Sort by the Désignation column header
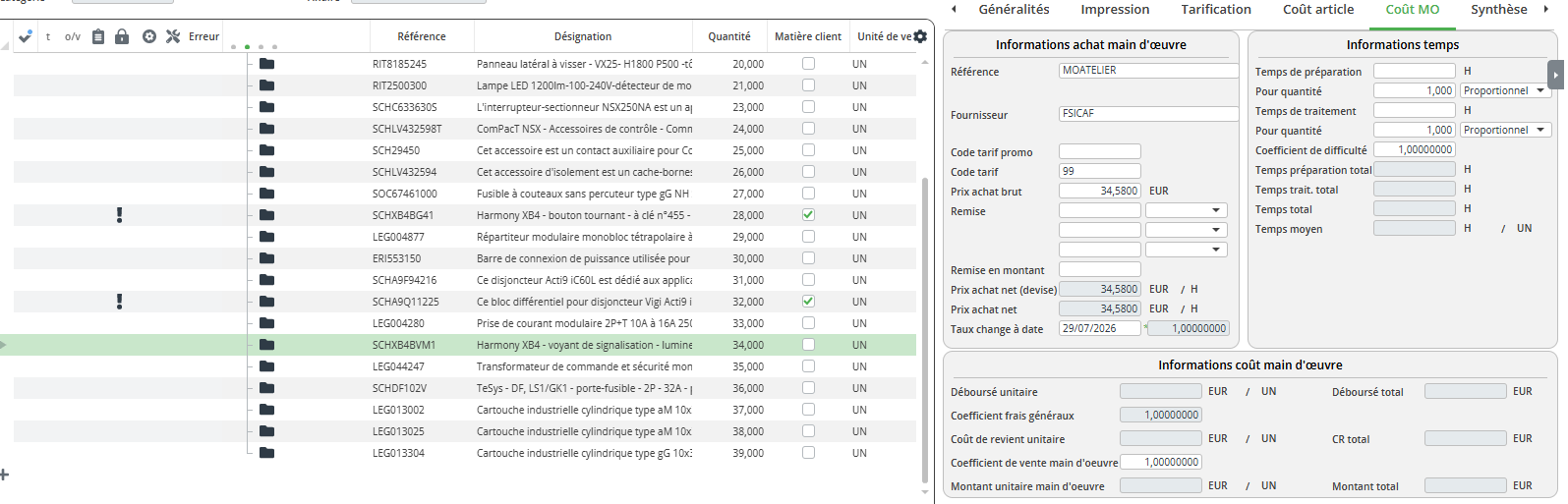The height and width of the screenshot is (504, 1568). [x=583, y=36]
